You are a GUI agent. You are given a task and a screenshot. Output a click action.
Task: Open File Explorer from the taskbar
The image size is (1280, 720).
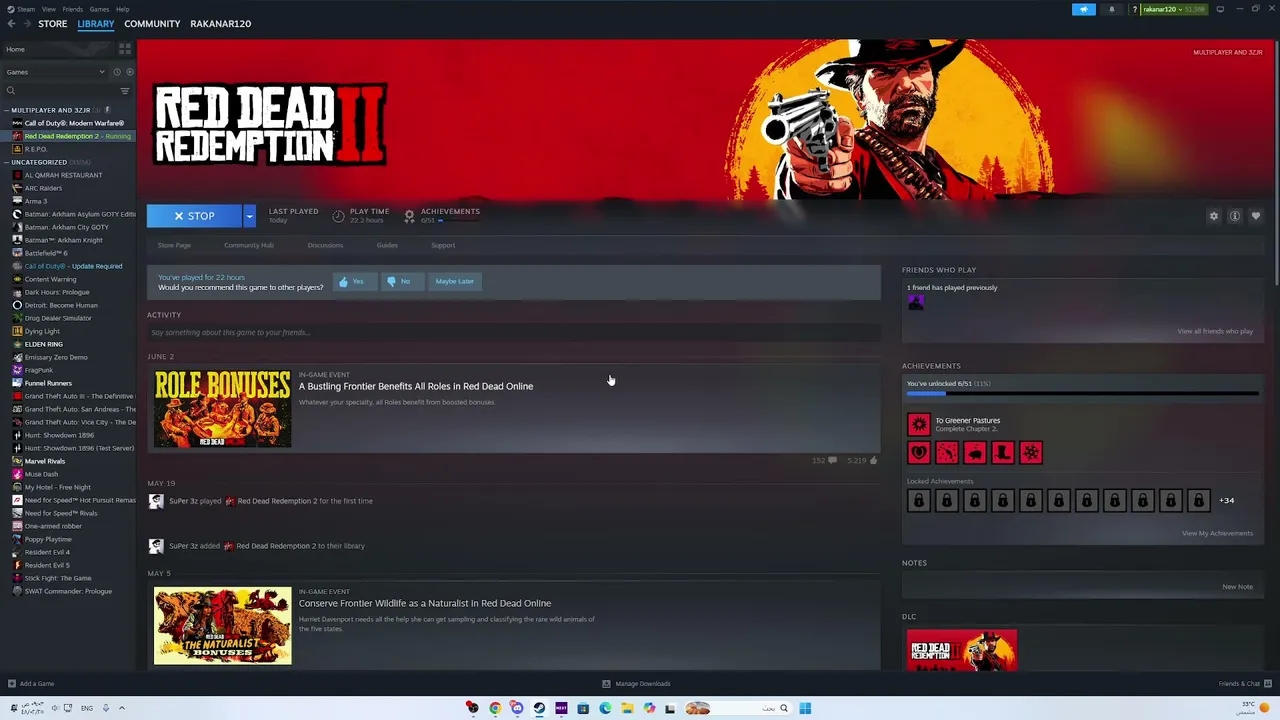tap(627, 708)
